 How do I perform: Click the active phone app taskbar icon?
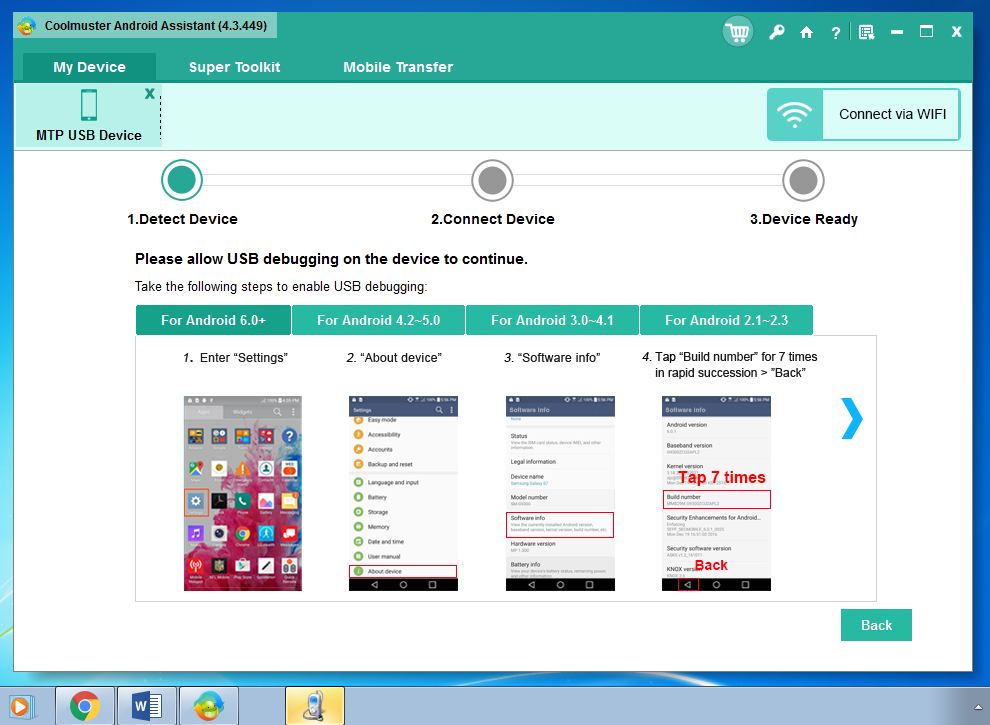pos(315,706)
